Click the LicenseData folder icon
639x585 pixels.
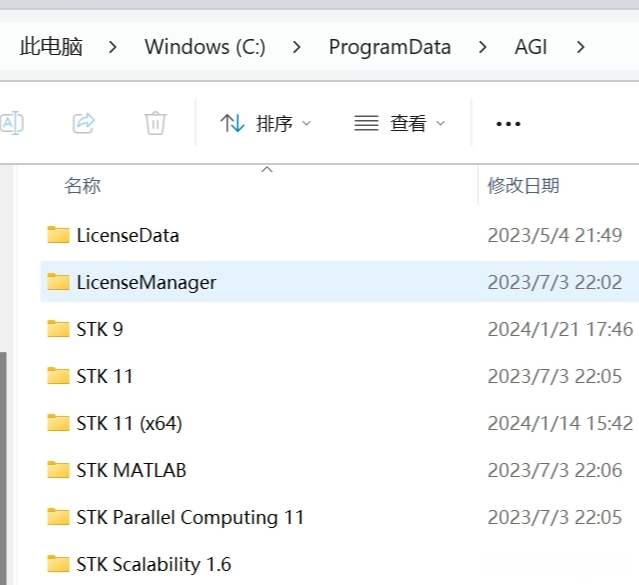[58, 235]
